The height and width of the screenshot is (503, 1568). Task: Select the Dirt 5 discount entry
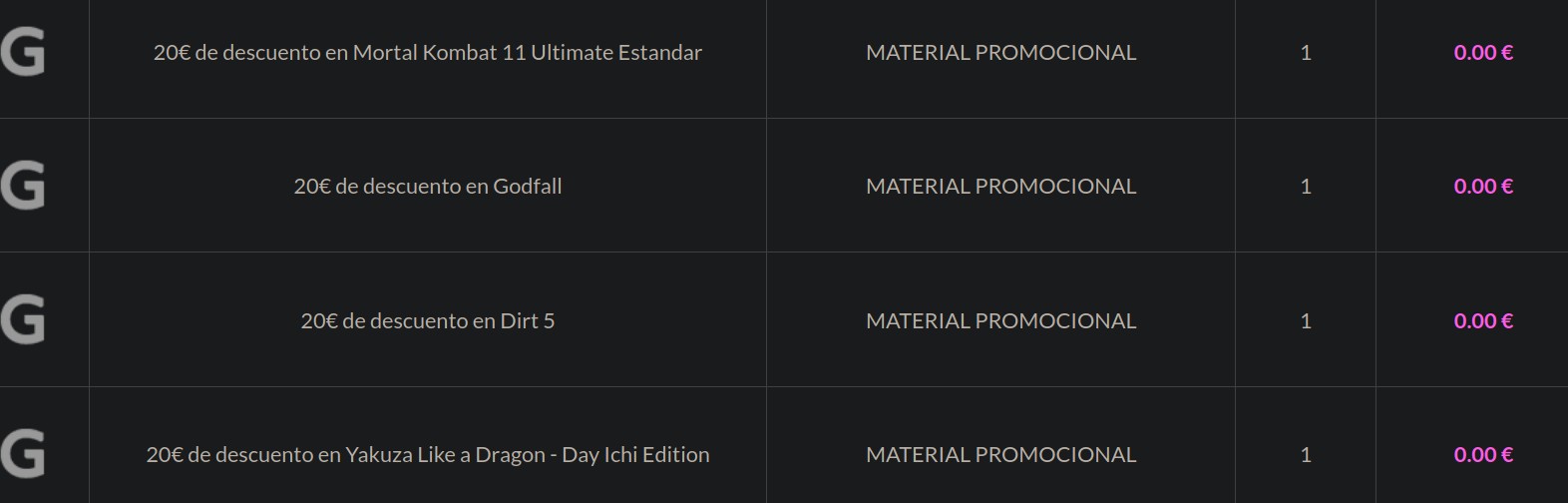point(427,321)
